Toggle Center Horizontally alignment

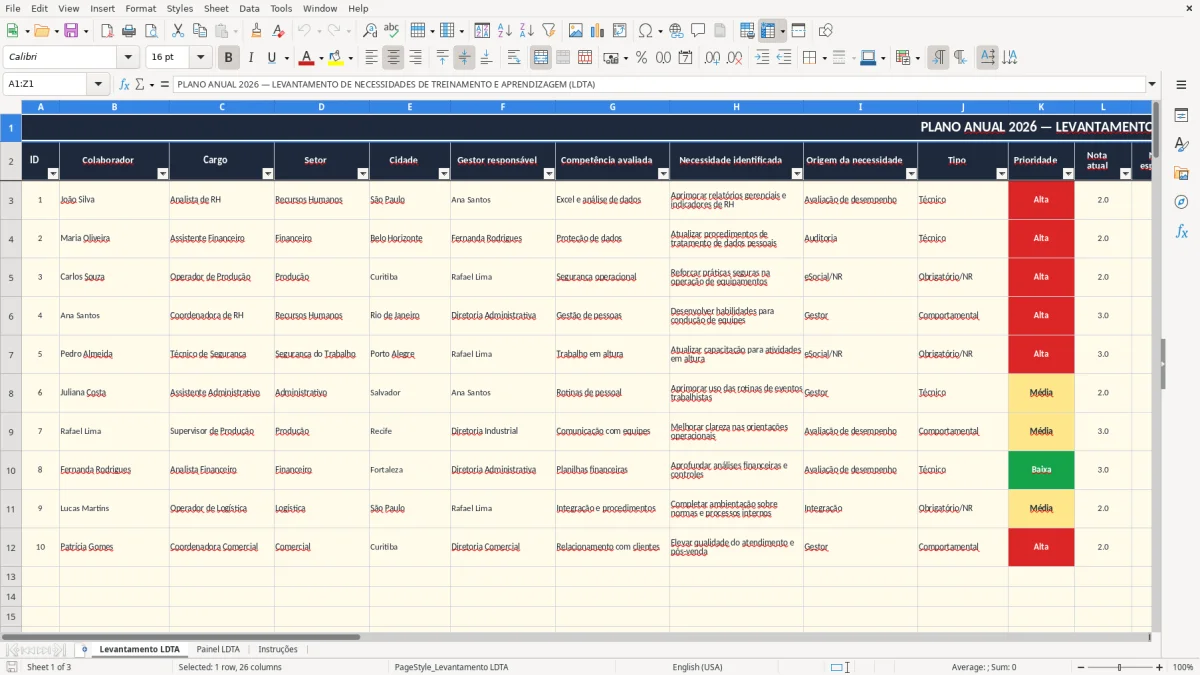(394, 58)
